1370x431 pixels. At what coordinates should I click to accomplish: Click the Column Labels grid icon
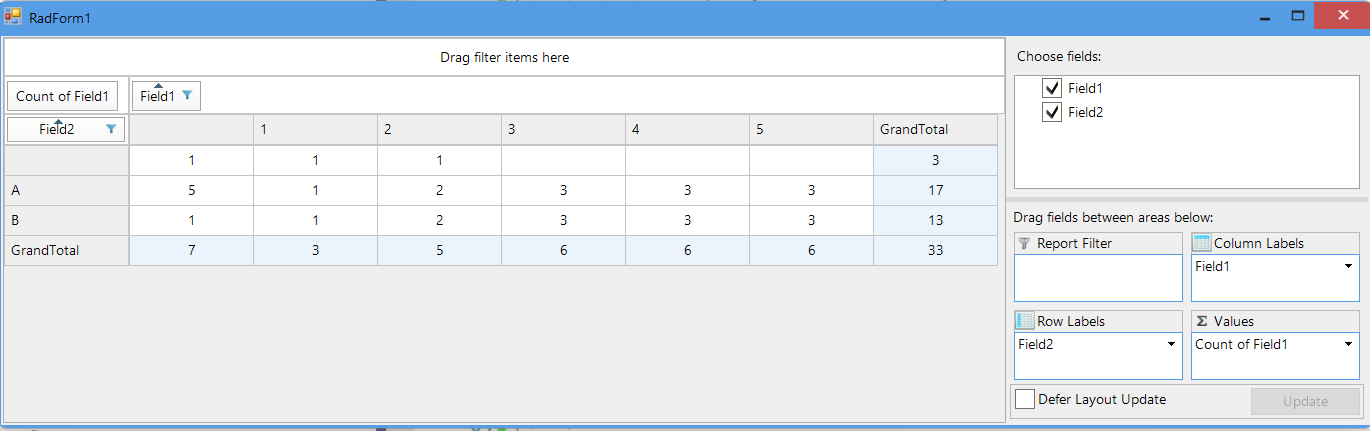pyautogui.click(x=1201, y=243)
